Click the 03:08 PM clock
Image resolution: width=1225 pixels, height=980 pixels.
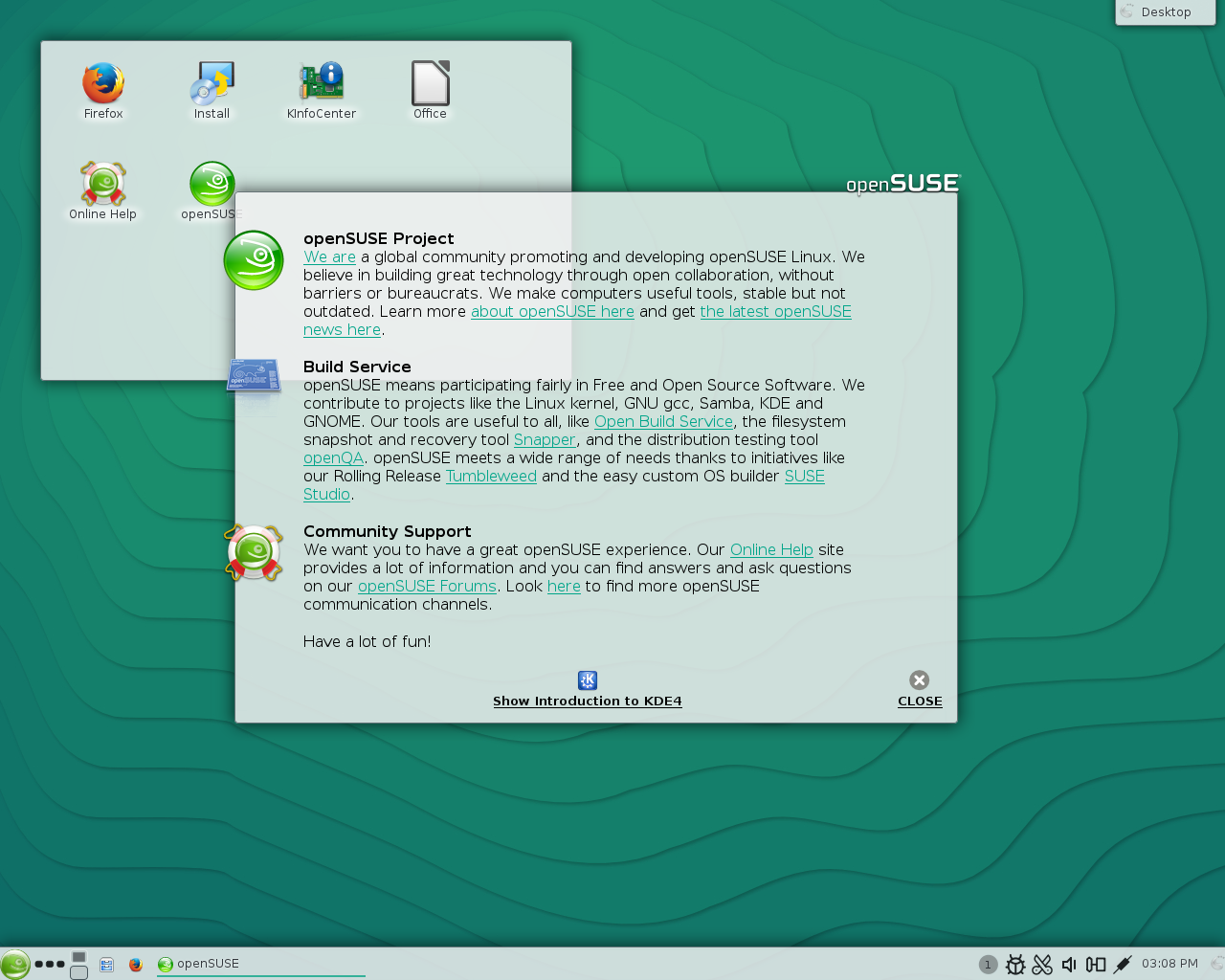[1169, 964]
